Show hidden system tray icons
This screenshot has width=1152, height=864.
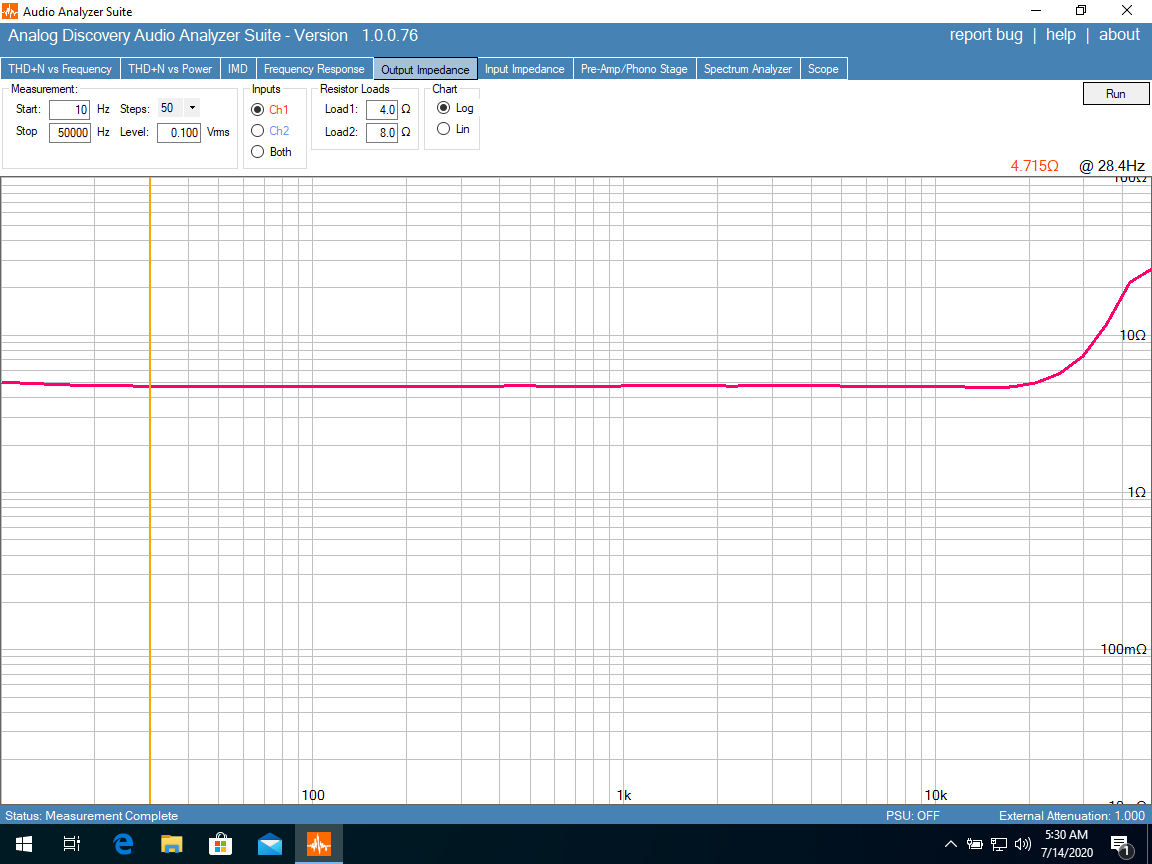950,844
